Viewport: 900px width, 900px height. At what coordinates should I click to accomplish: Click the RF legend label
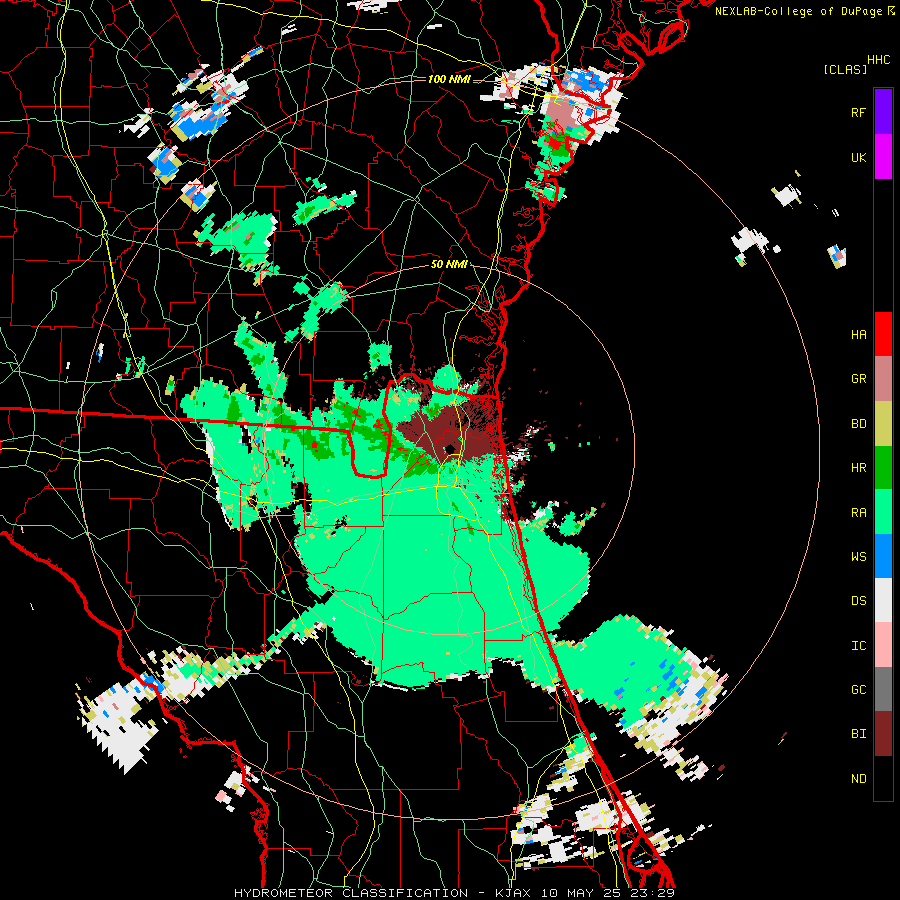tap(858, 112)
